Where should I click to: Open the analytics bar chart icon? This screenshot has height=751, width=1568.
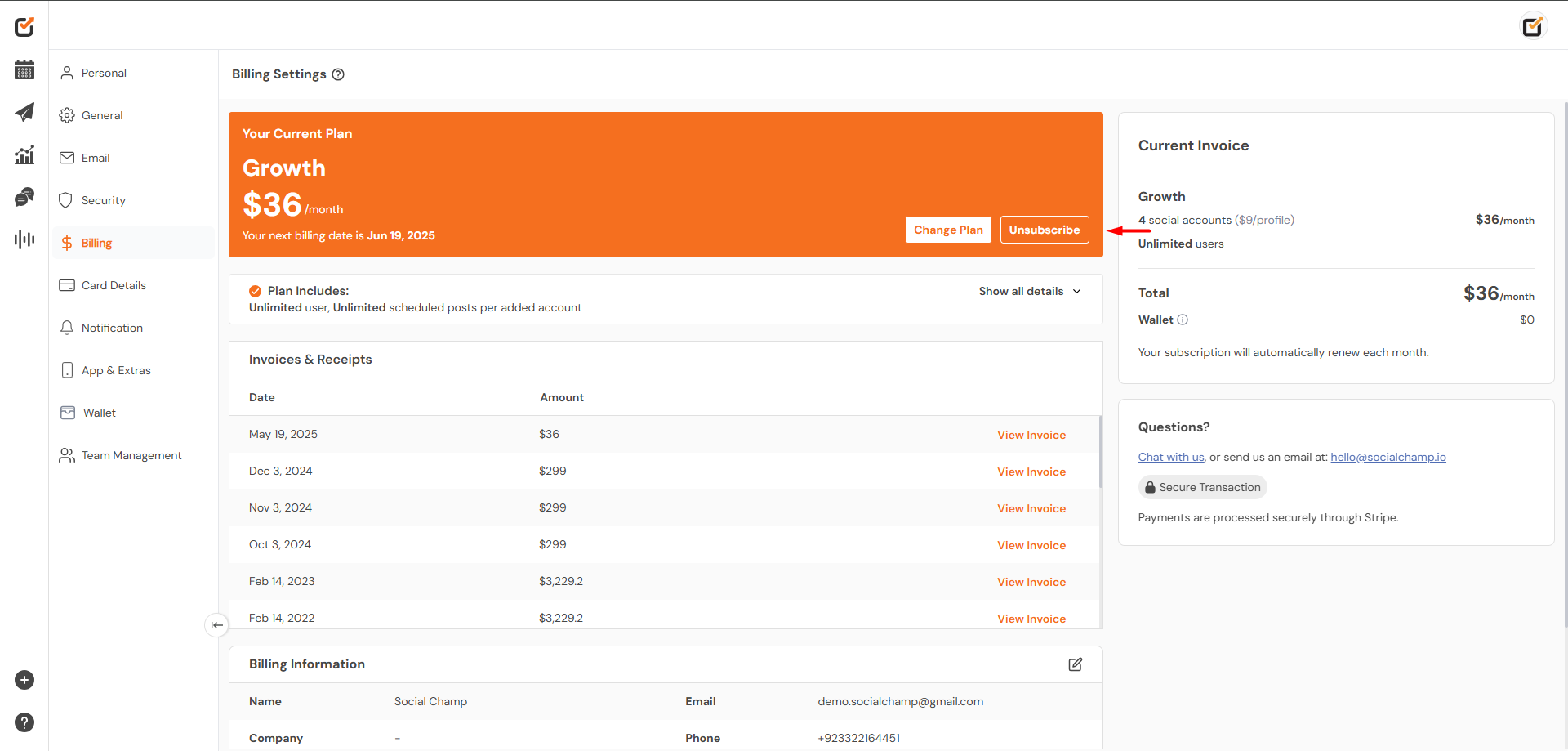24,154
